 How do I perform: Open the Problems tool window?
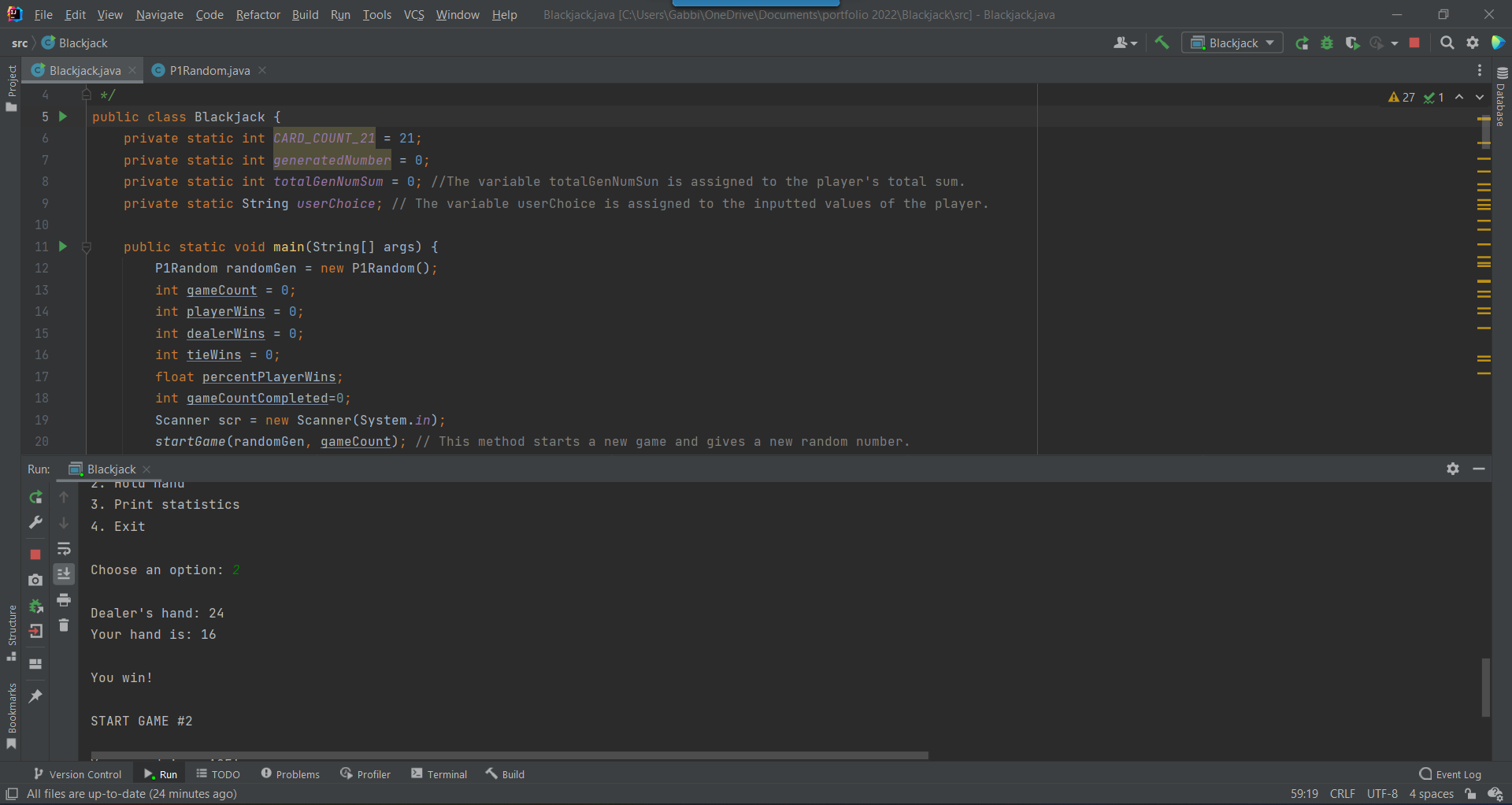pos(290,774)
